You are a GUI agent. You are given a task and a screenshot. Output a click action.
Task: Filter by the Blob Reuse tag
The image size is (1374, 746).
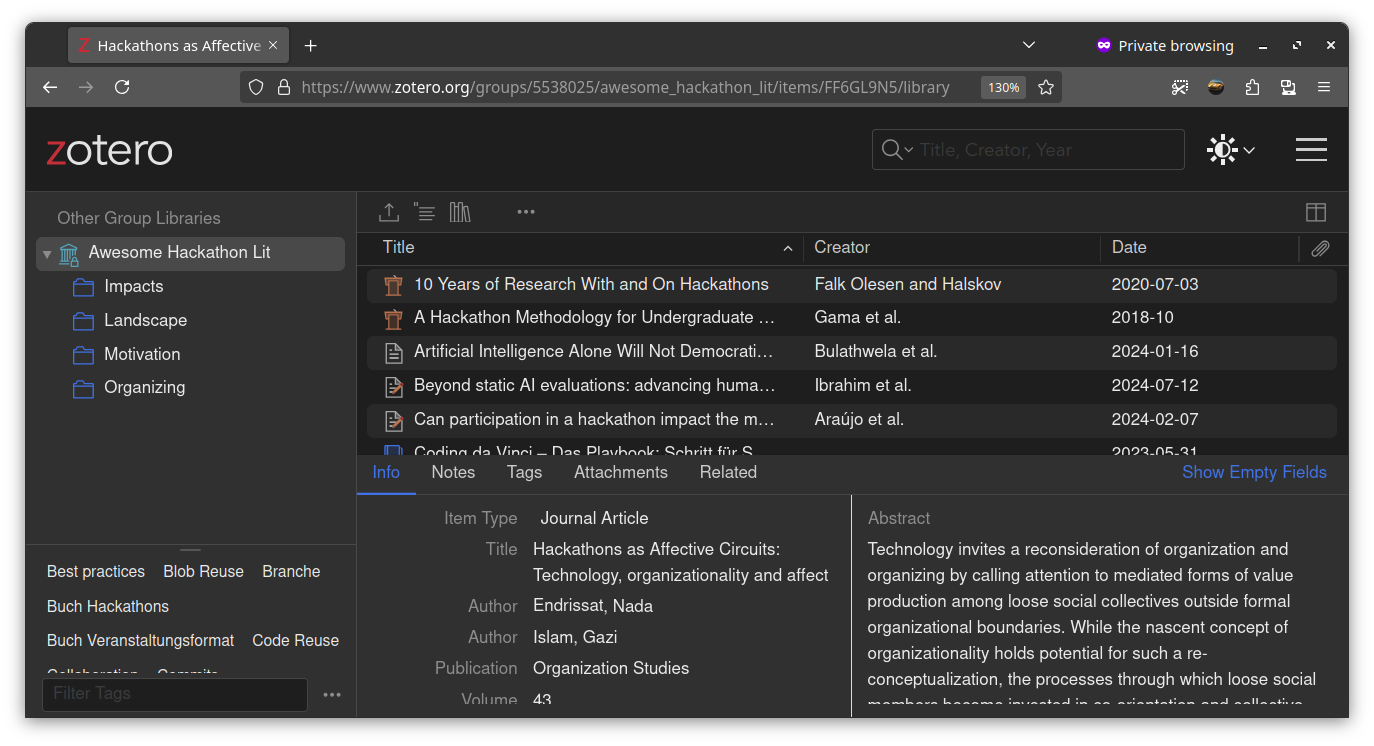203,571
